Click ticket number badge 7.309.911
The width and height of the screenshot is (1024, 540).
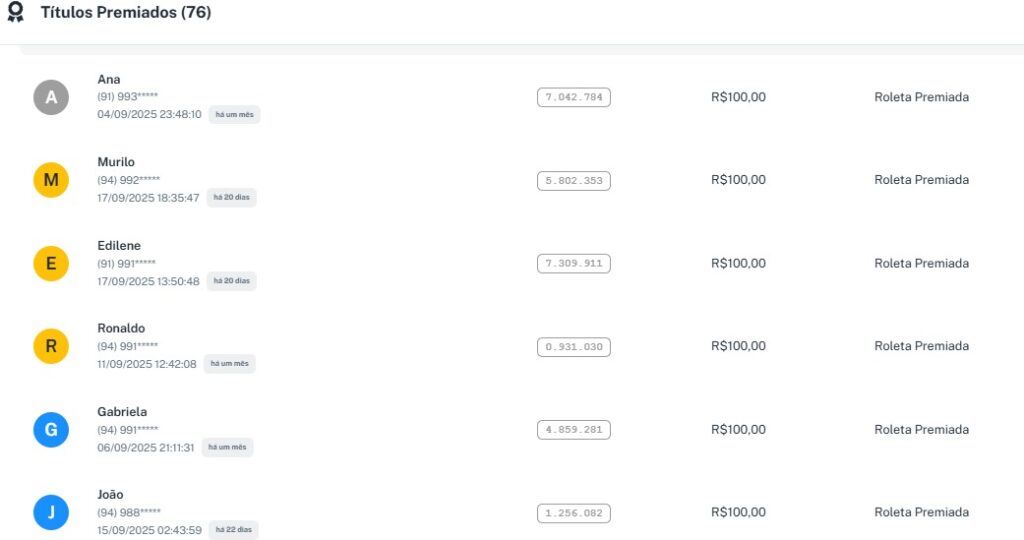[x=573, y=264]
